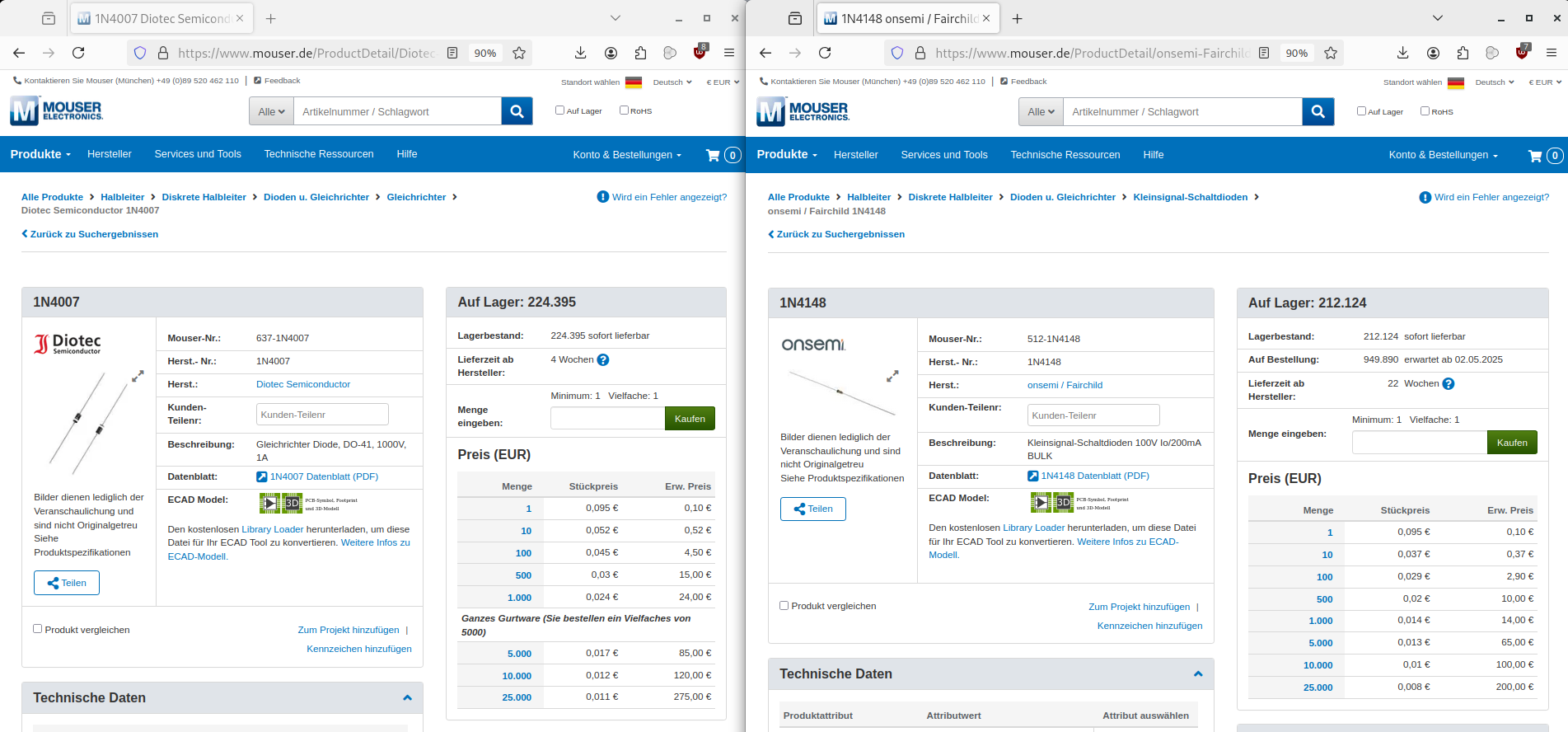Click Gleichrichter breadcrumb in left window
This screenshot has width=1568, height=732.
click(416, 197)
